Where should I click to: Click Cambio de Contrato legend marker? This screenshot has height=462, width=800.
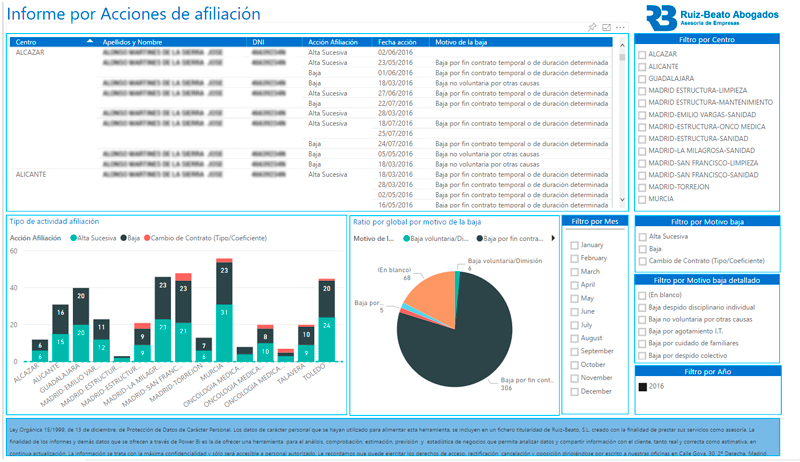click(147, 239)
